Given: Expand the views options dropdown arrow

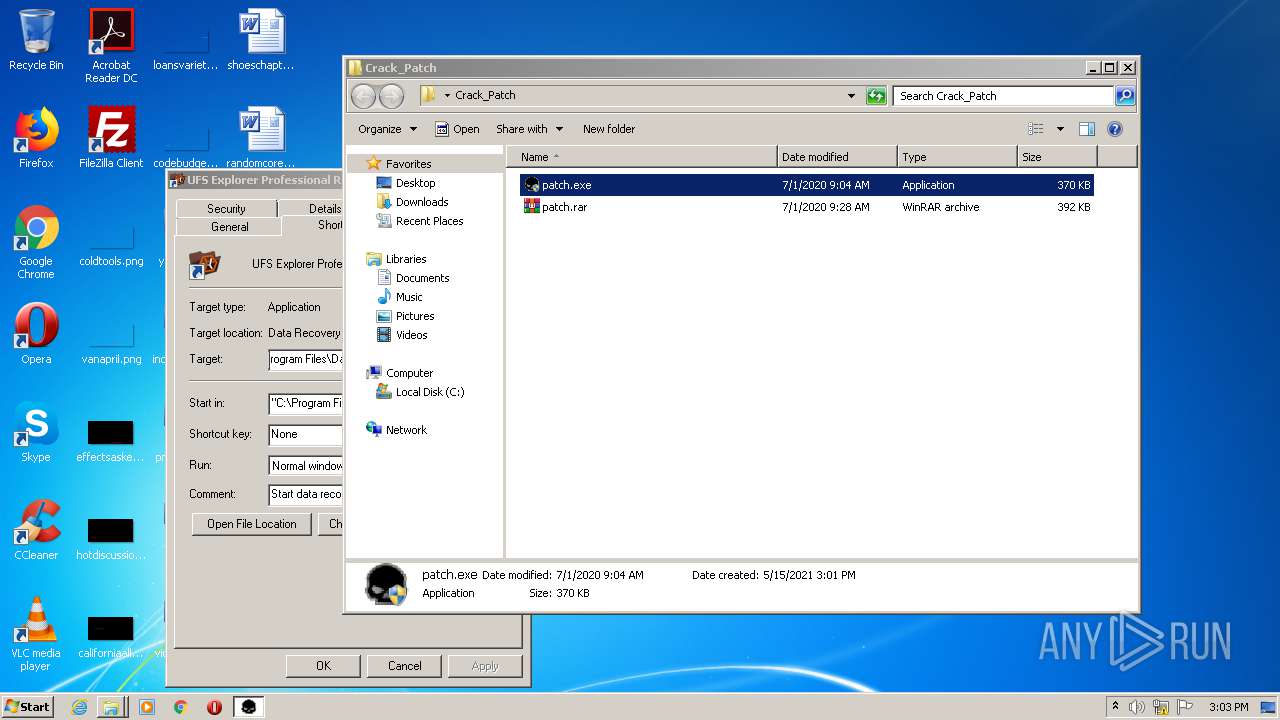Looking at the screenshot, I should coord(1060,129).
